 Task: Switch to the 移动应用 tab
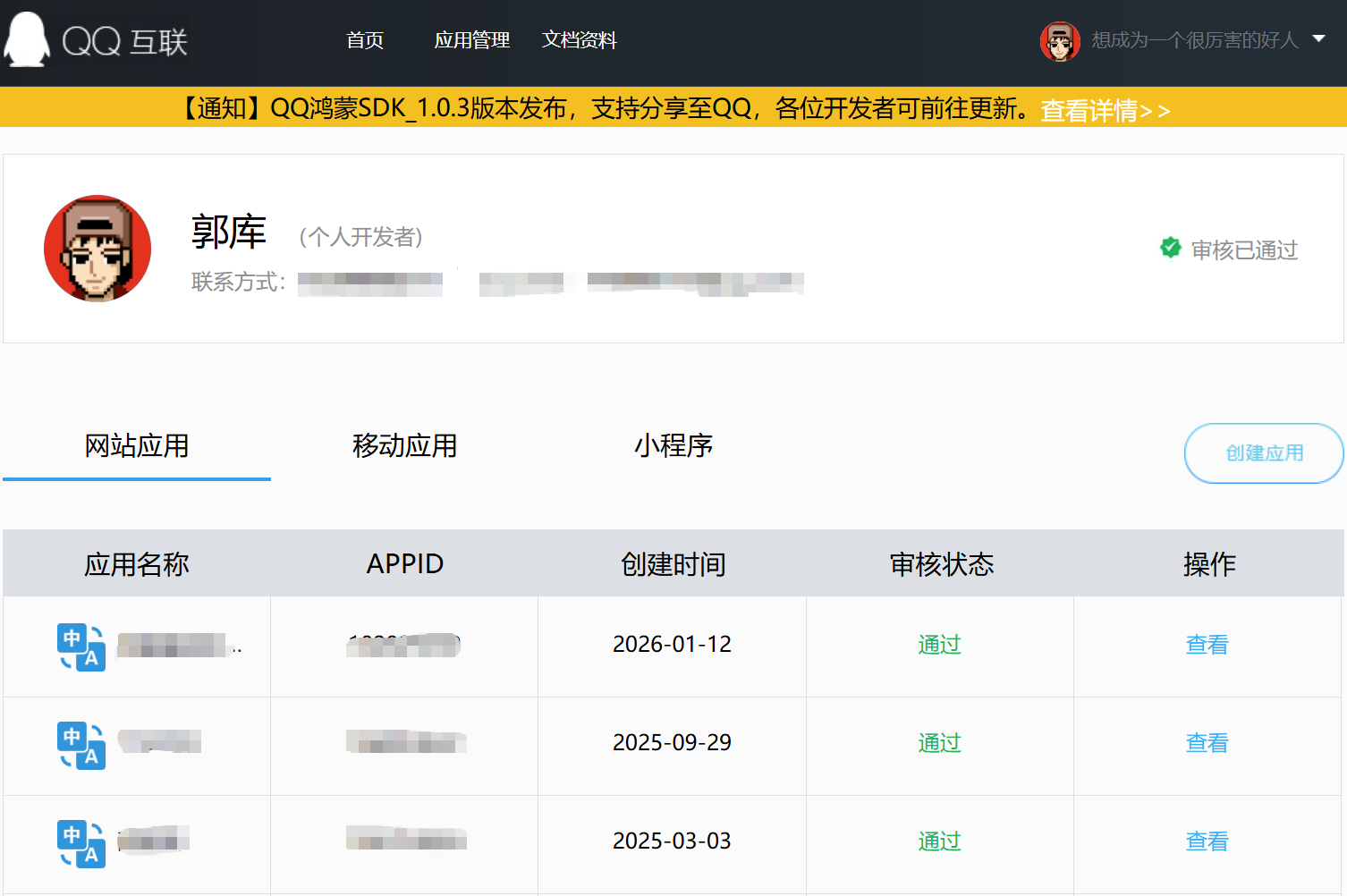[x=404, y=446]
